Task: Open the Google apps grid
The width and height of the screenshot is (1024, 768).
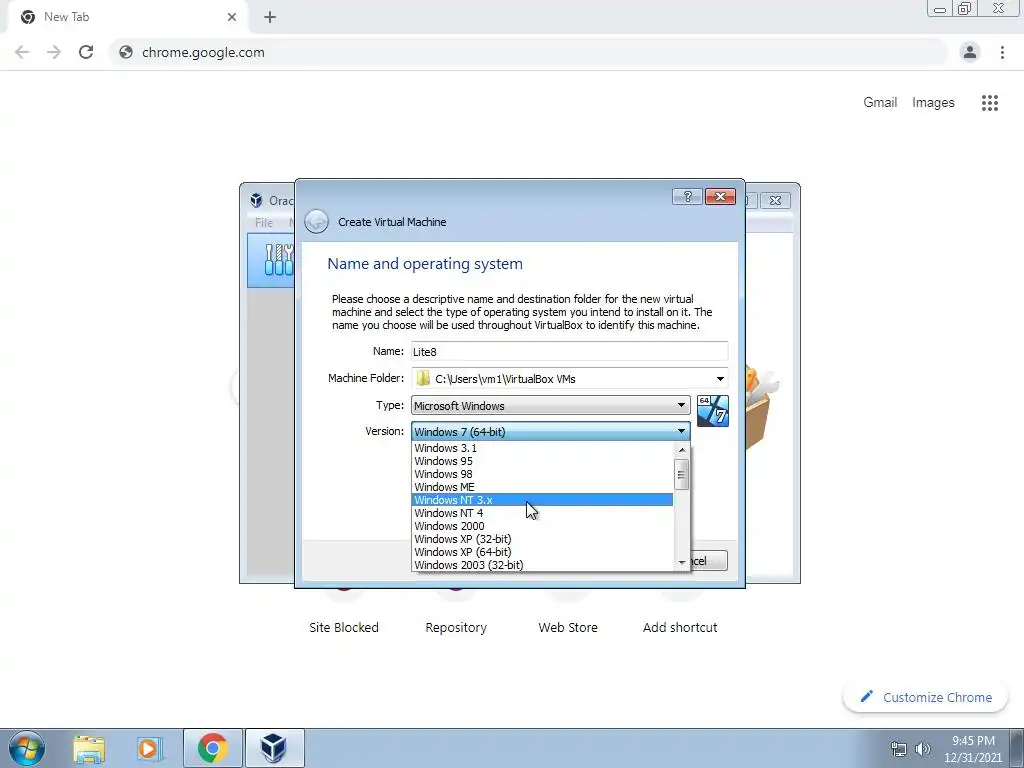Action: pos(989,103)
